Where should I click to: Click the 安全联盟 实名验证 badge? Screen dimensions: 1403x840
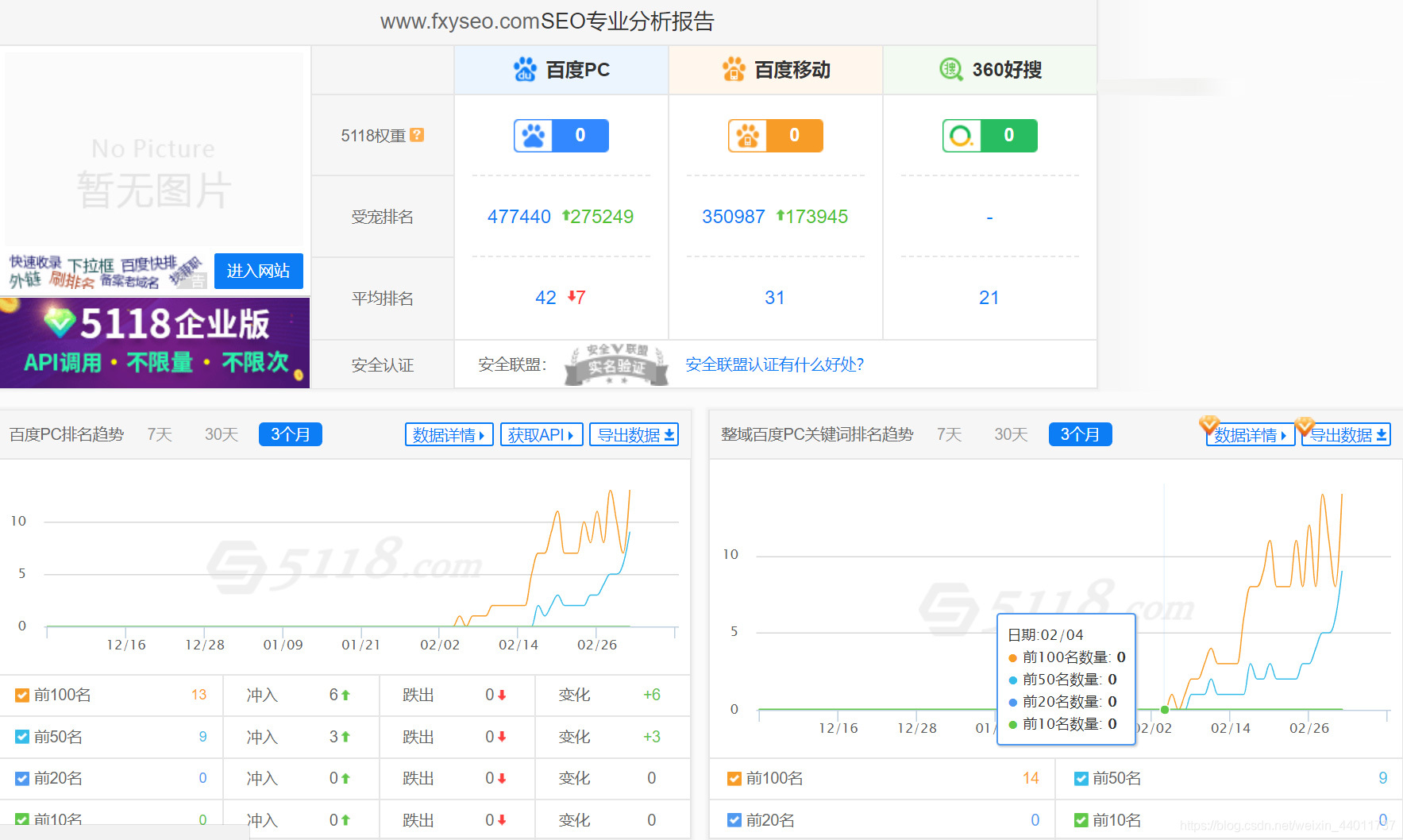(x=616, y=364)
